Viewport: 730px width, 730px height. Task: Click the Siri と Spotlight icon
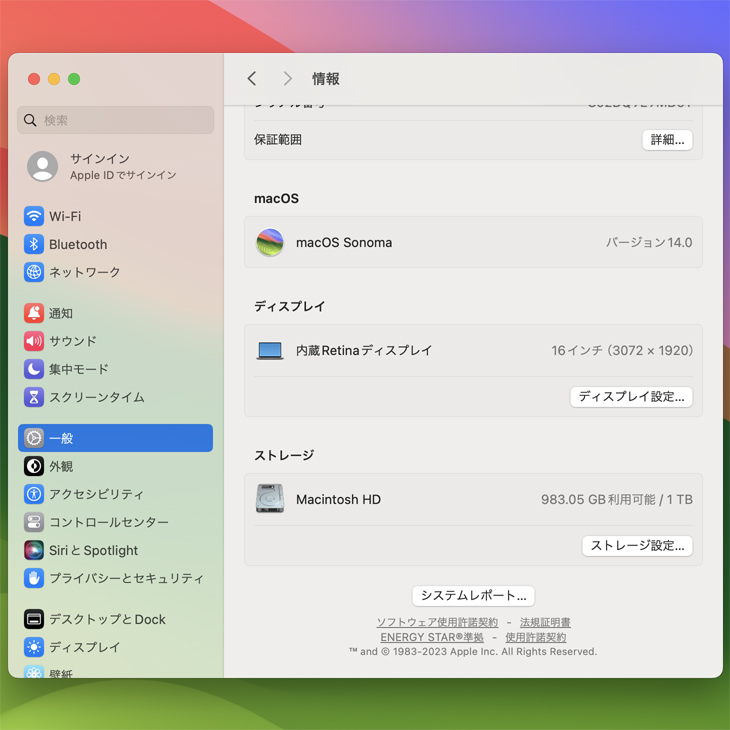[34, 550]
